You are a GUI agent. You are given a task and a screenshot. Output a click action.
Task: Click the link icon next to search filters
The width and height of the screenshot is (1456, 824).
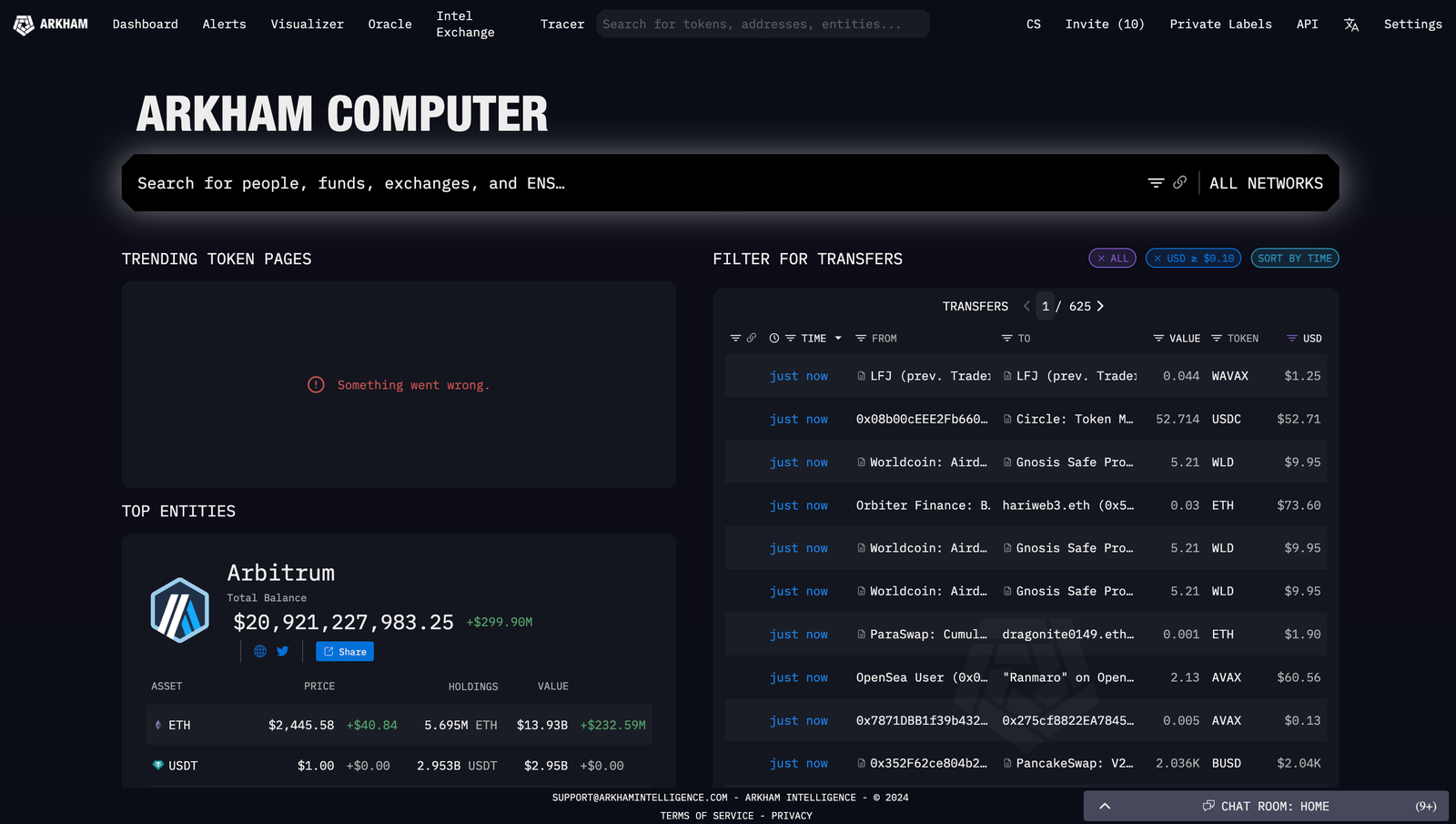point(1180,182)
